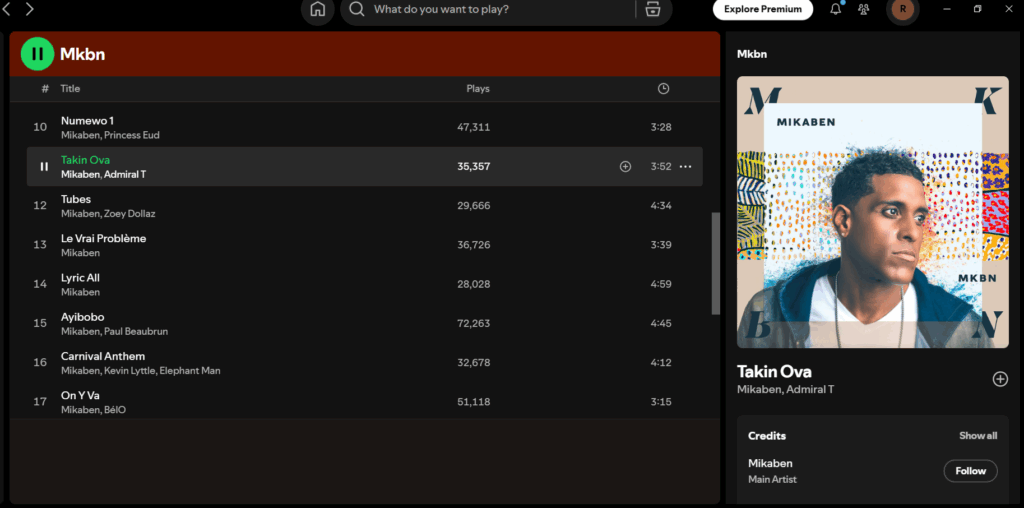The width and height of the screenshot is (1024, 508).
Task: Click duration 4:59 of Lyric All
Action: click(661, 284)
